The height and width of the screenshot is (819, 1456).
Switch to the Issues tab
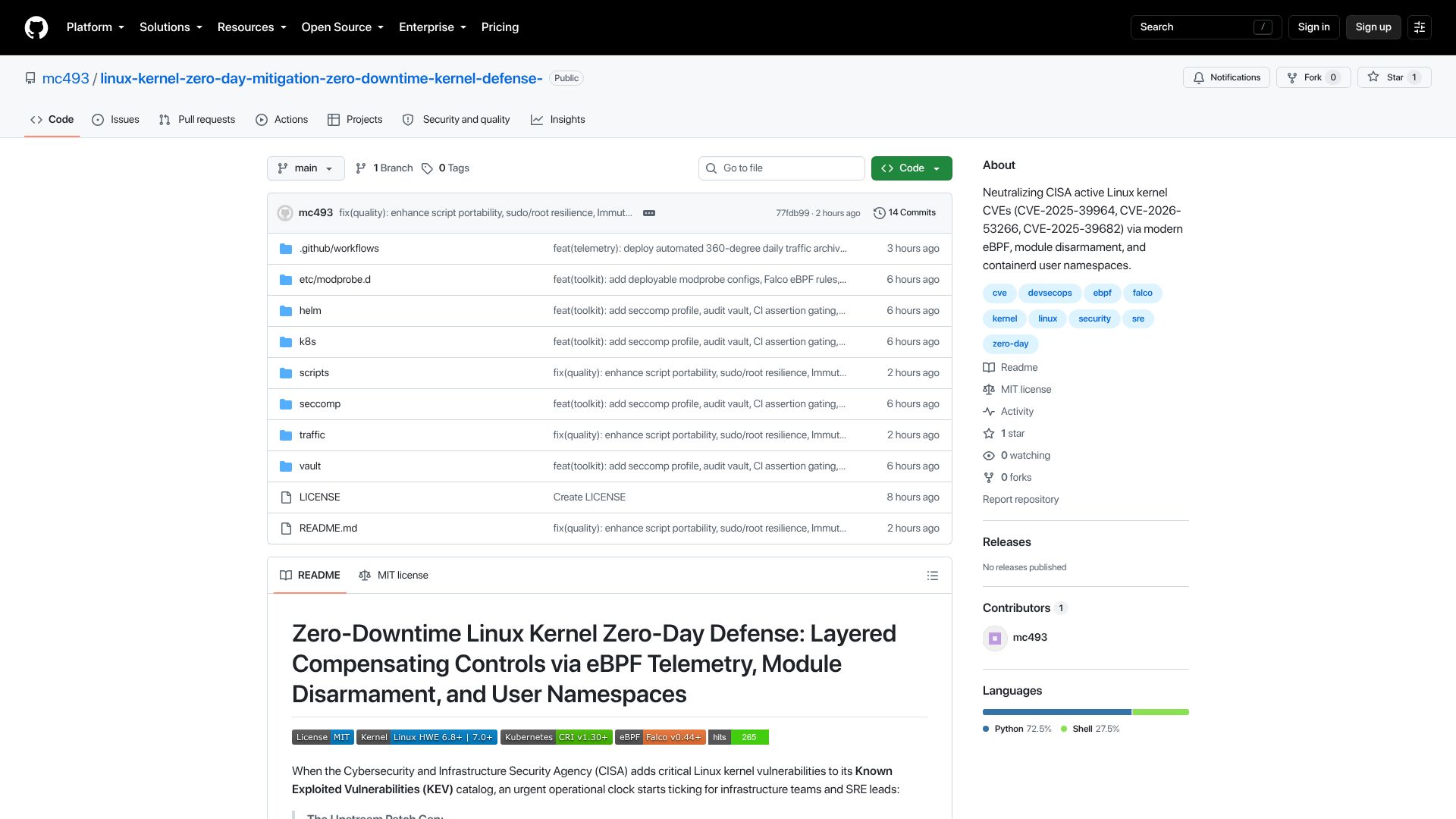click(x=115, y=120)
